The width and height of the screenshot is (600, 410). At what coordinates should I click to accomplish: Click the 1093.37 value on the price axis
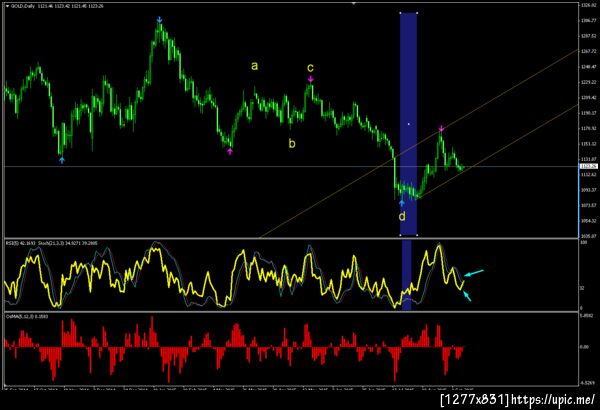coord(589,190)
